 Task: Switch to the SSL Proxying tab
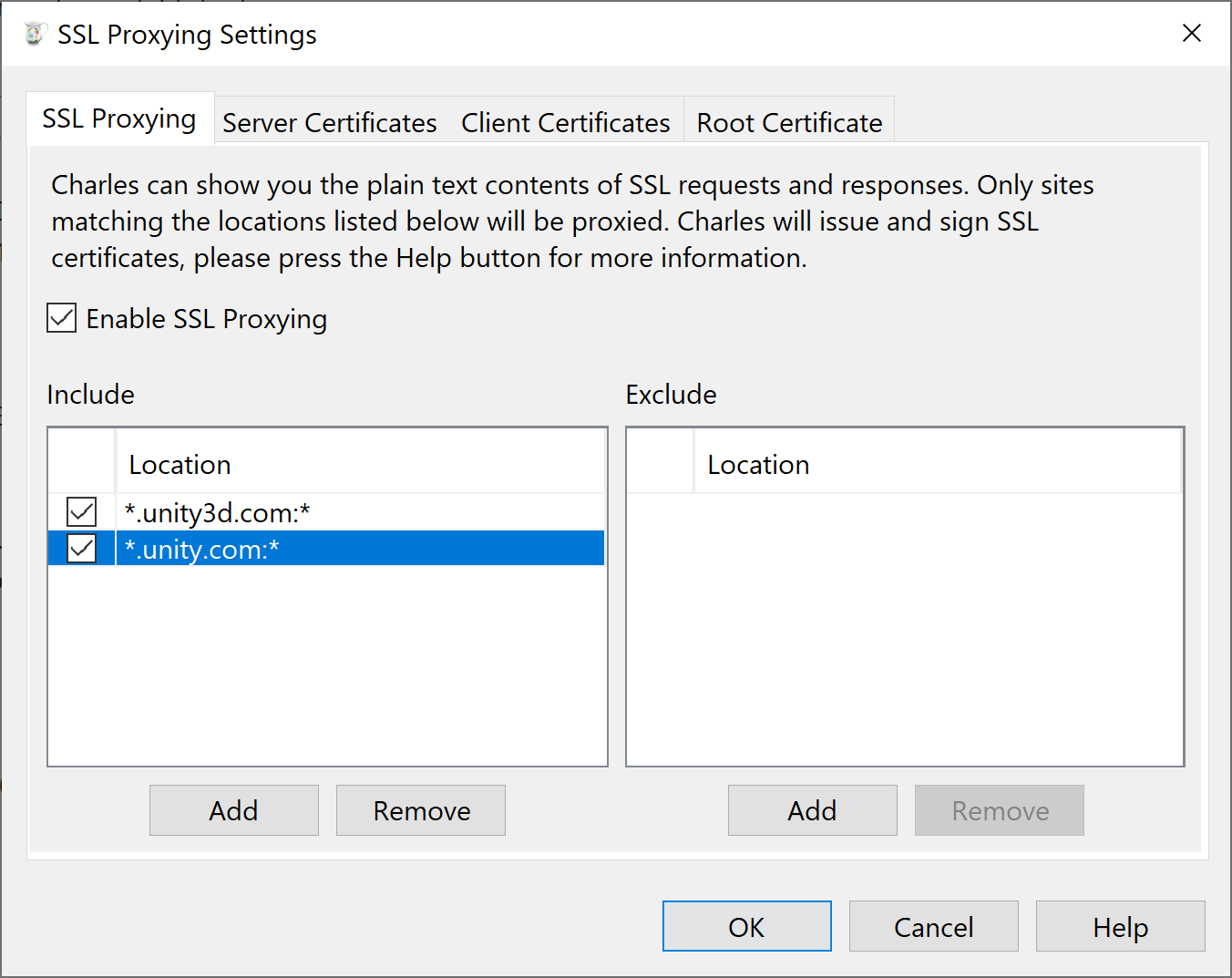pyautogui.click(x=119, y=118)
